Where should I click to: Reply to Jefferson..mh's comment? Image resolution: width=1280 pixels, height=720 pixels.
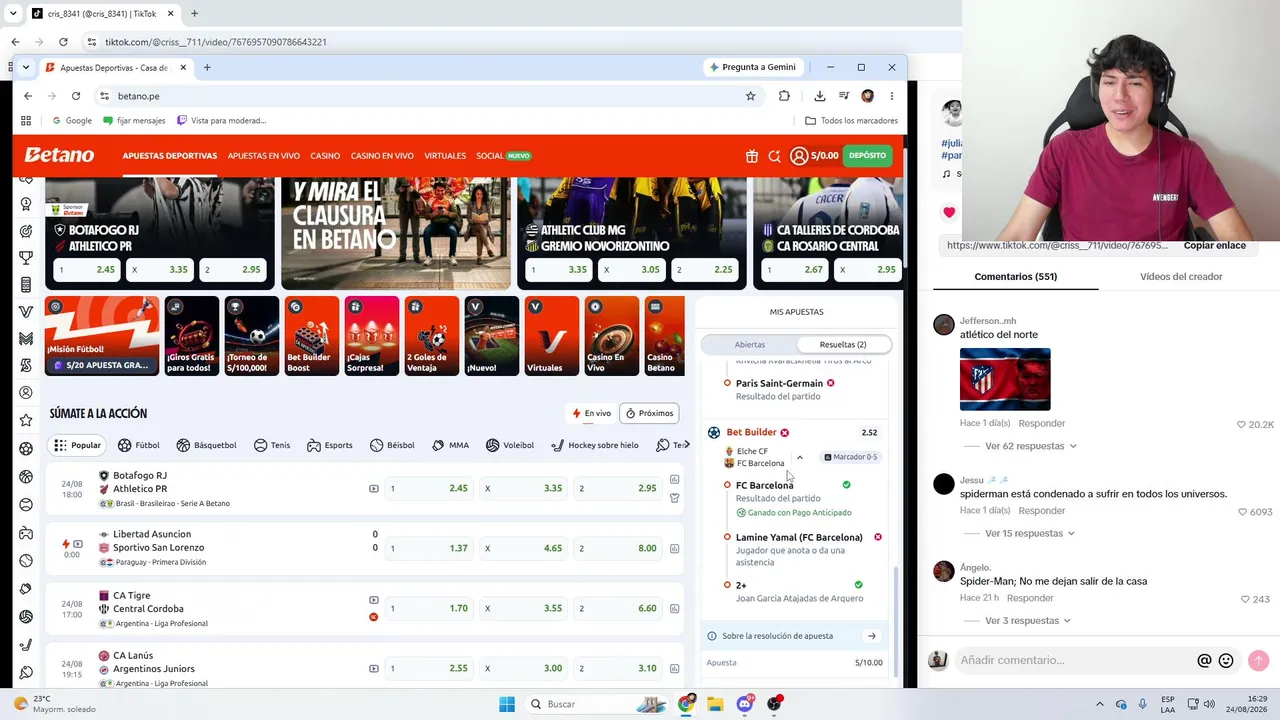point(1042,424)
